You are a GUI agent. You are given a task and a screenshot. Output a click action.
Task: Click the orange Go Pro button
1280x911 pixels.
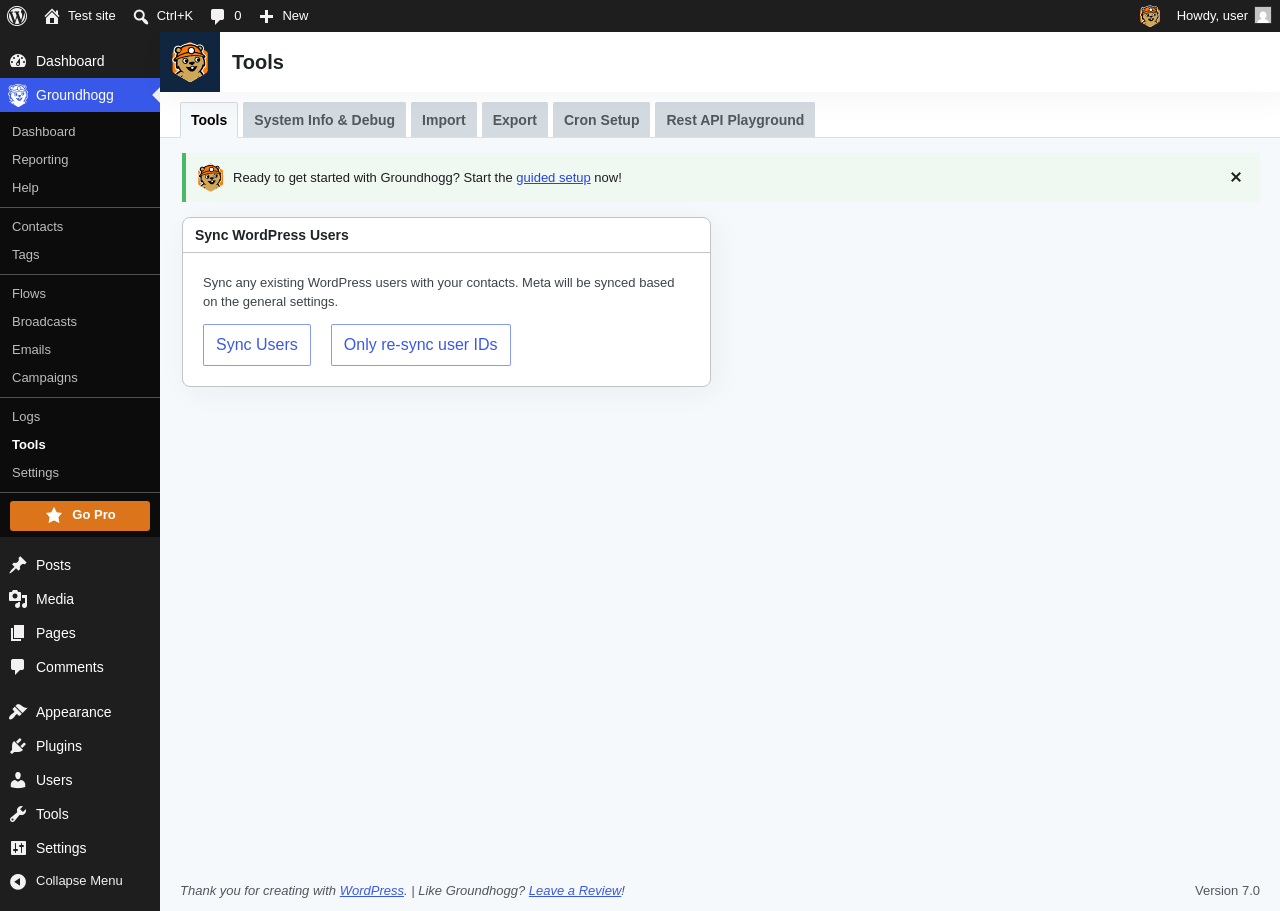click(80, 516)
